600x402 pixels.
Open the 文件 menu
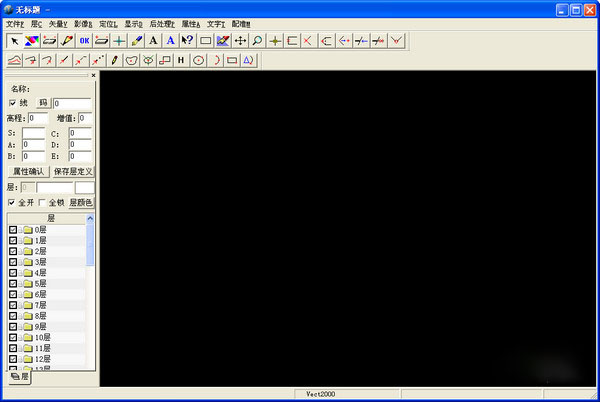pyautogui.click(x=14, y=23)
